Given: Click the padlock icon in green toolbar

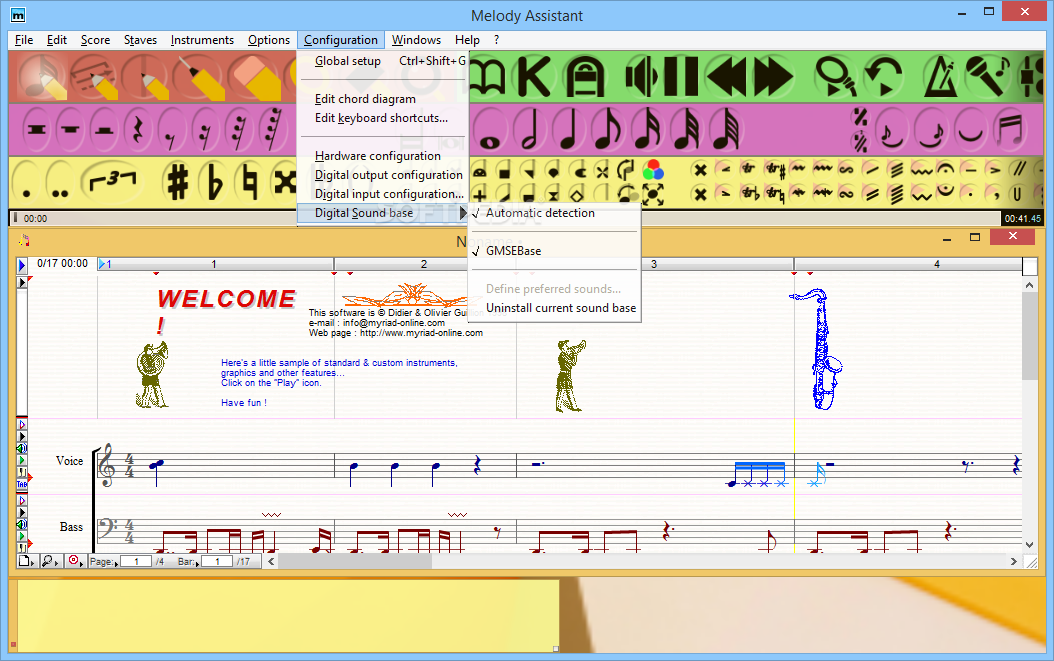Looking at the screenshot, I should (x=585, y=77).
